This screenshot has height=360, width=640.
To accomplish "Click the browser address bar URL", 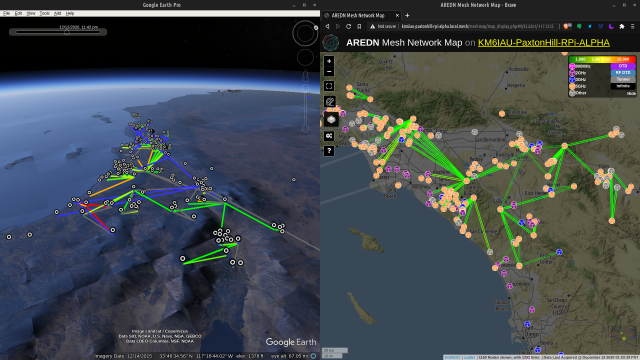I will 477,26.
